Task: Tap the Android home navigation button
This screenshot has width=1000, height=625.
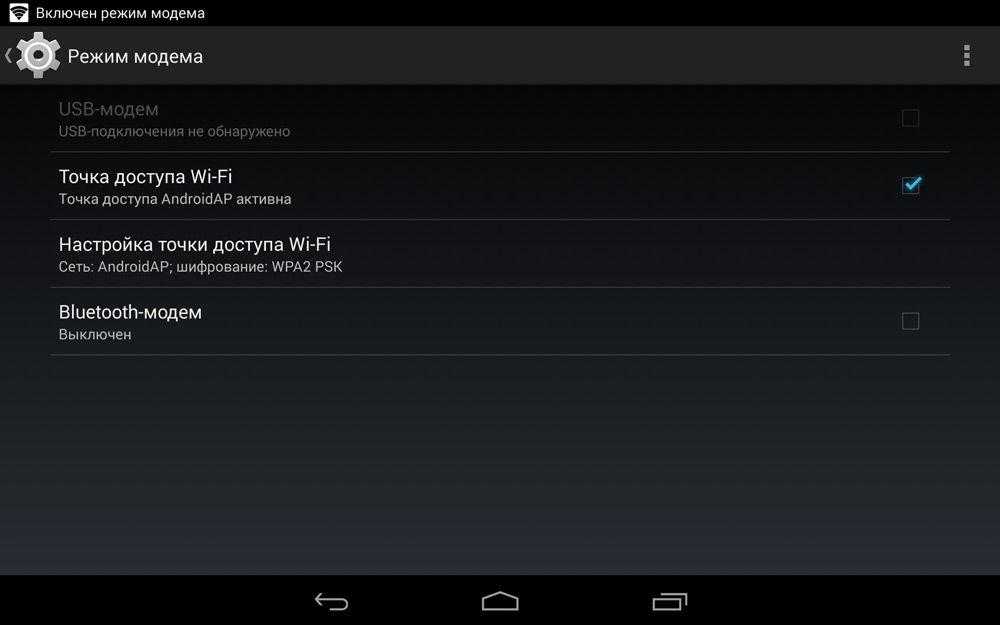Action: (500, 601)
